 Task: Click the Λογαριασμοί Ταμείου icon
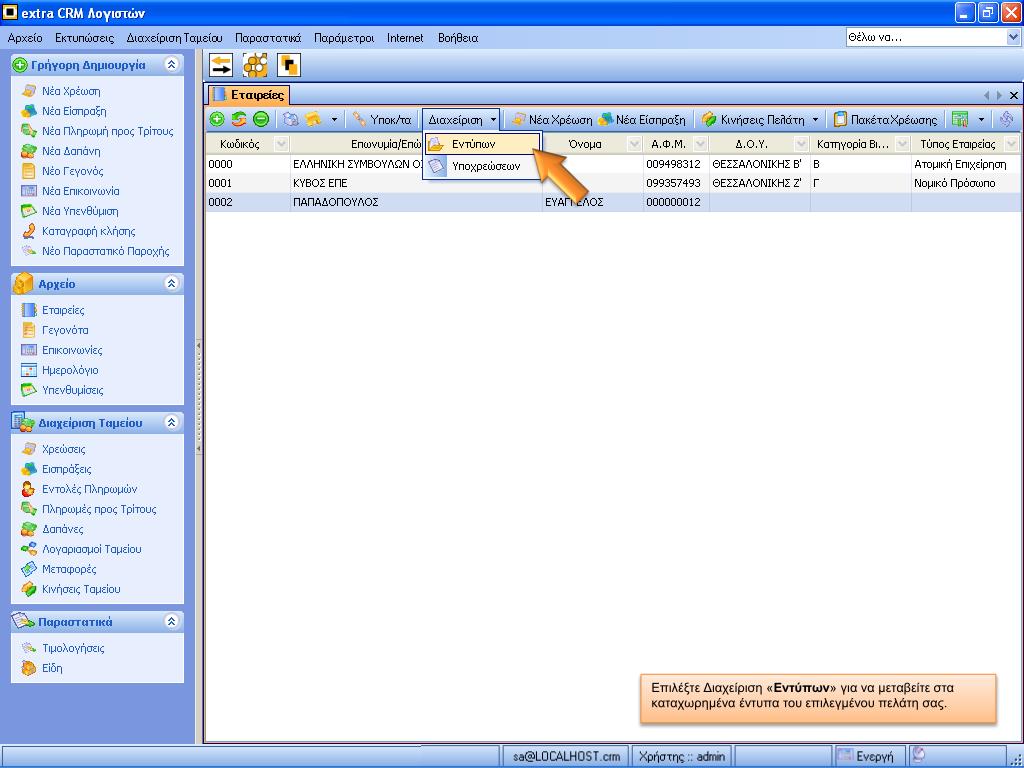pyautogui.click(x=29, y=549)
